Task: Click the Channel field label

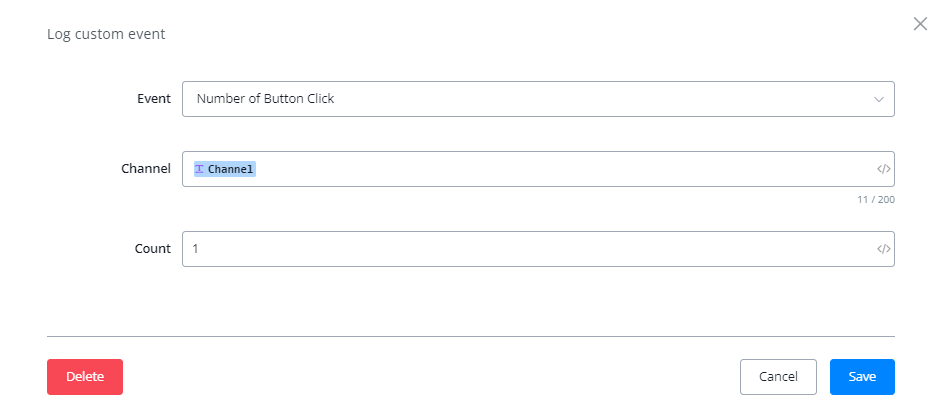Action: click(145, 169)
